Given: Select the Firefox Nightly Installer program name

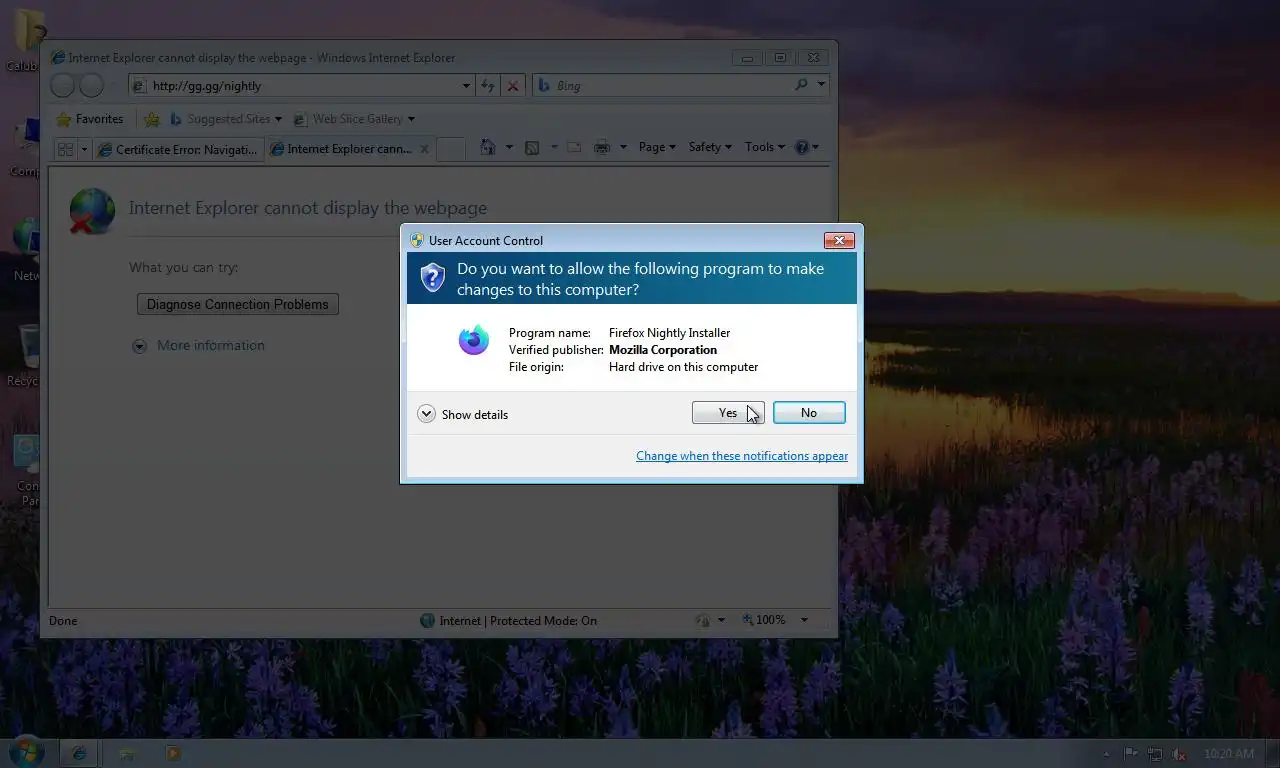Looking at the screenshot, I should (669, 333).
